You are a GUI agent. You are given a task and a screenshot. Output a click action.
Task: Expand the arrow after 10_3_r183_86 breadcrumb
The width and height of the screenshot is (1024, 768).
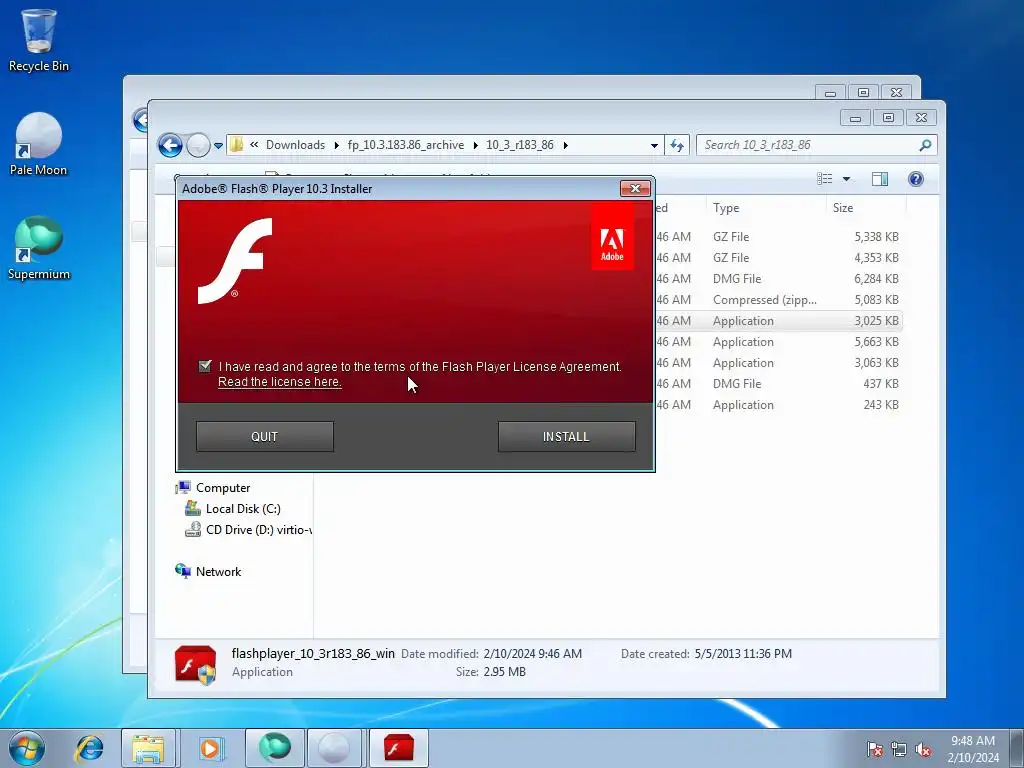pyautogui.click(x=566, y=145)
